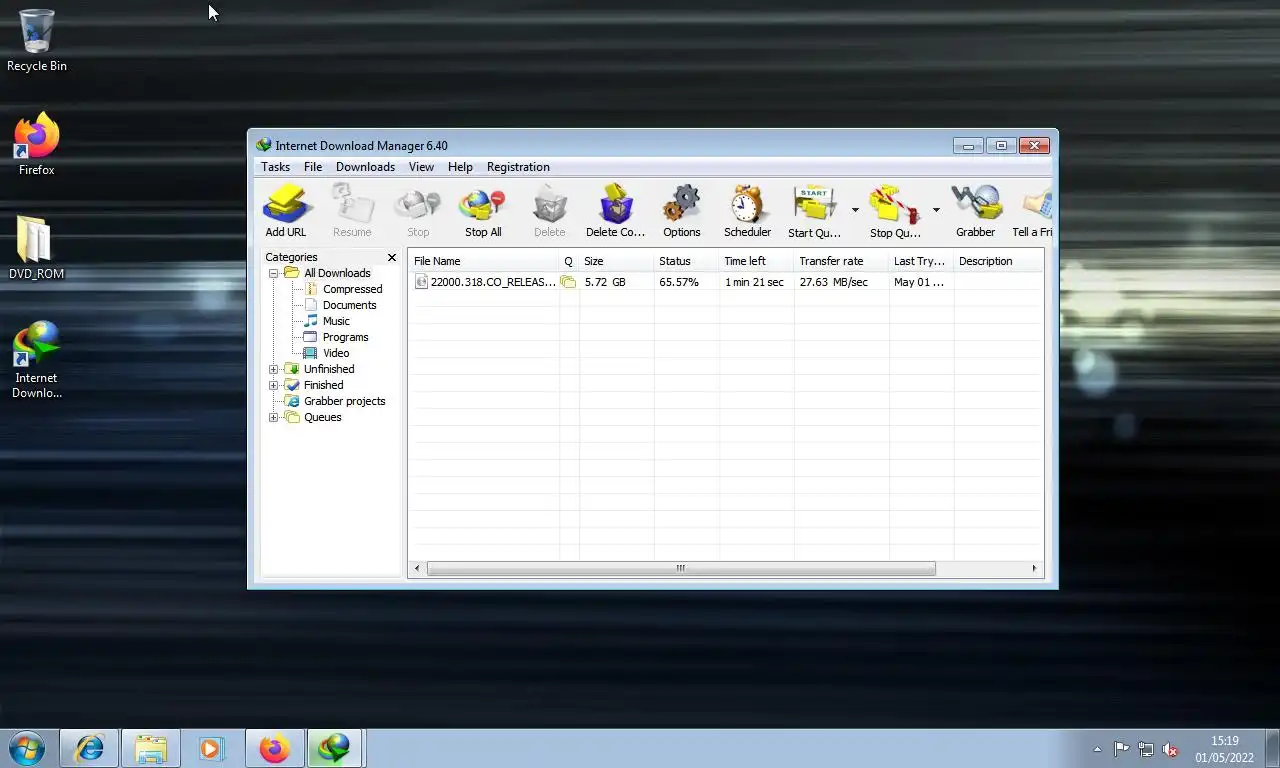Click the Delete Completed toolbar icon
Screen dimensions: 1280x768
coord(615,211)
